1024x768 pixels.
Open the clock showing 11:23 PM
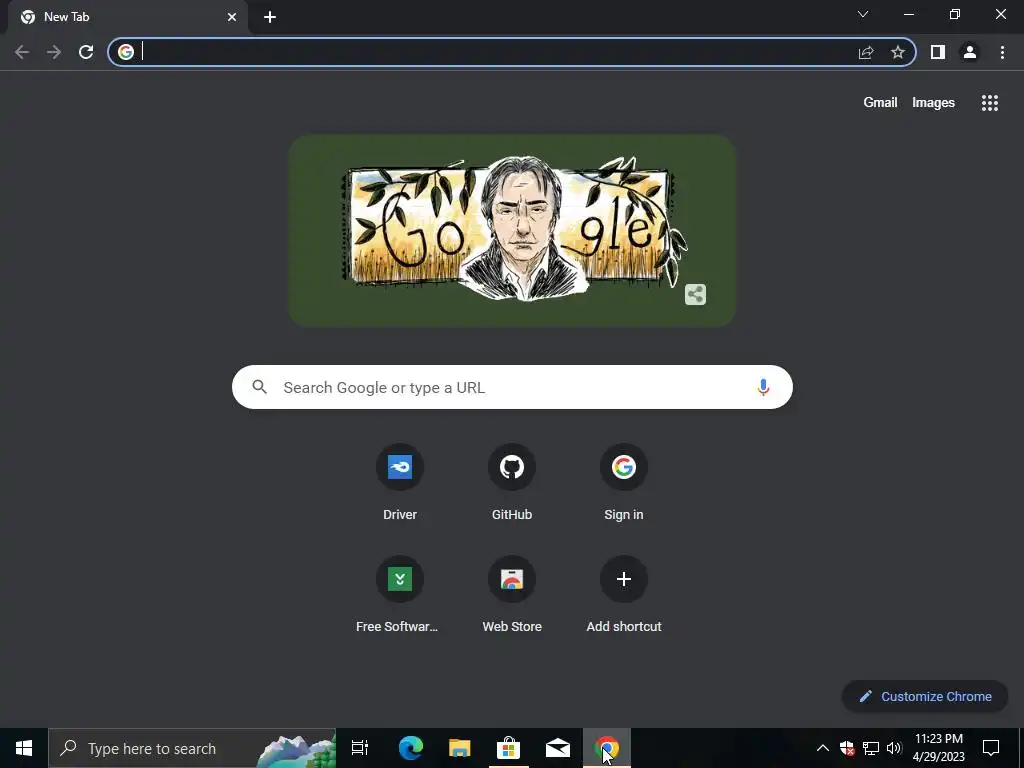point(938,748)
